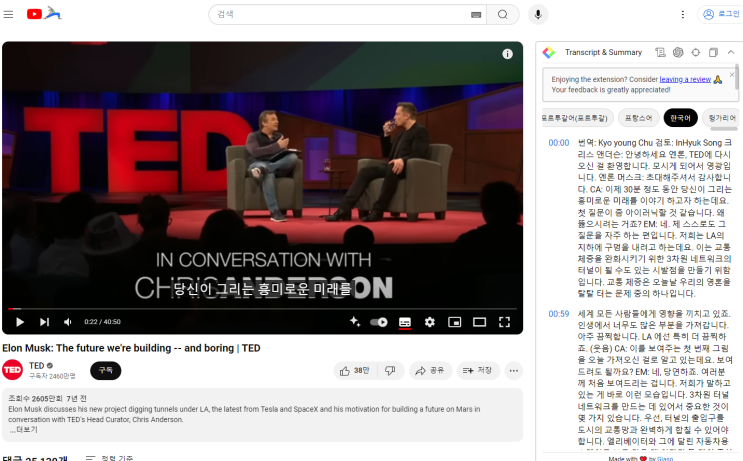Open the TED channel avatar
This screenshot has width=743, height=461.
(12, 370)
